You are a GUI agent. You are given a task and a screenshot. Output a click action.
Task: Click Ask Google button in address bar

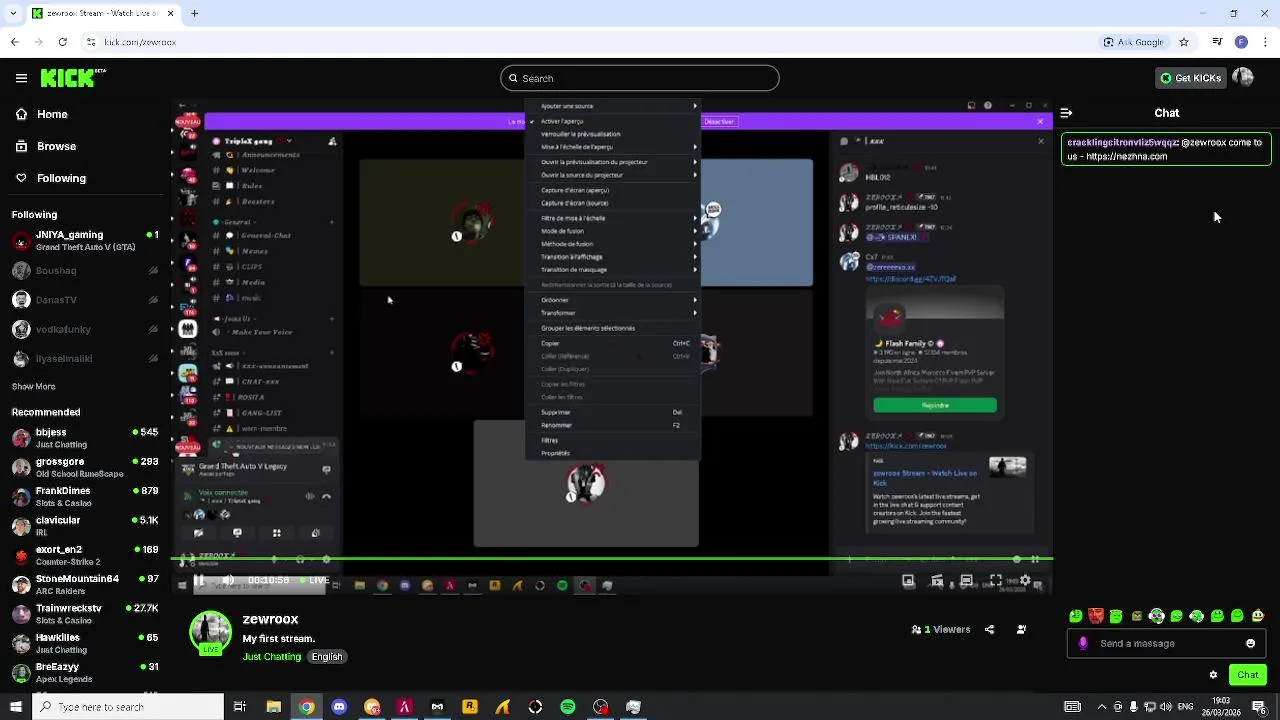1135,43
